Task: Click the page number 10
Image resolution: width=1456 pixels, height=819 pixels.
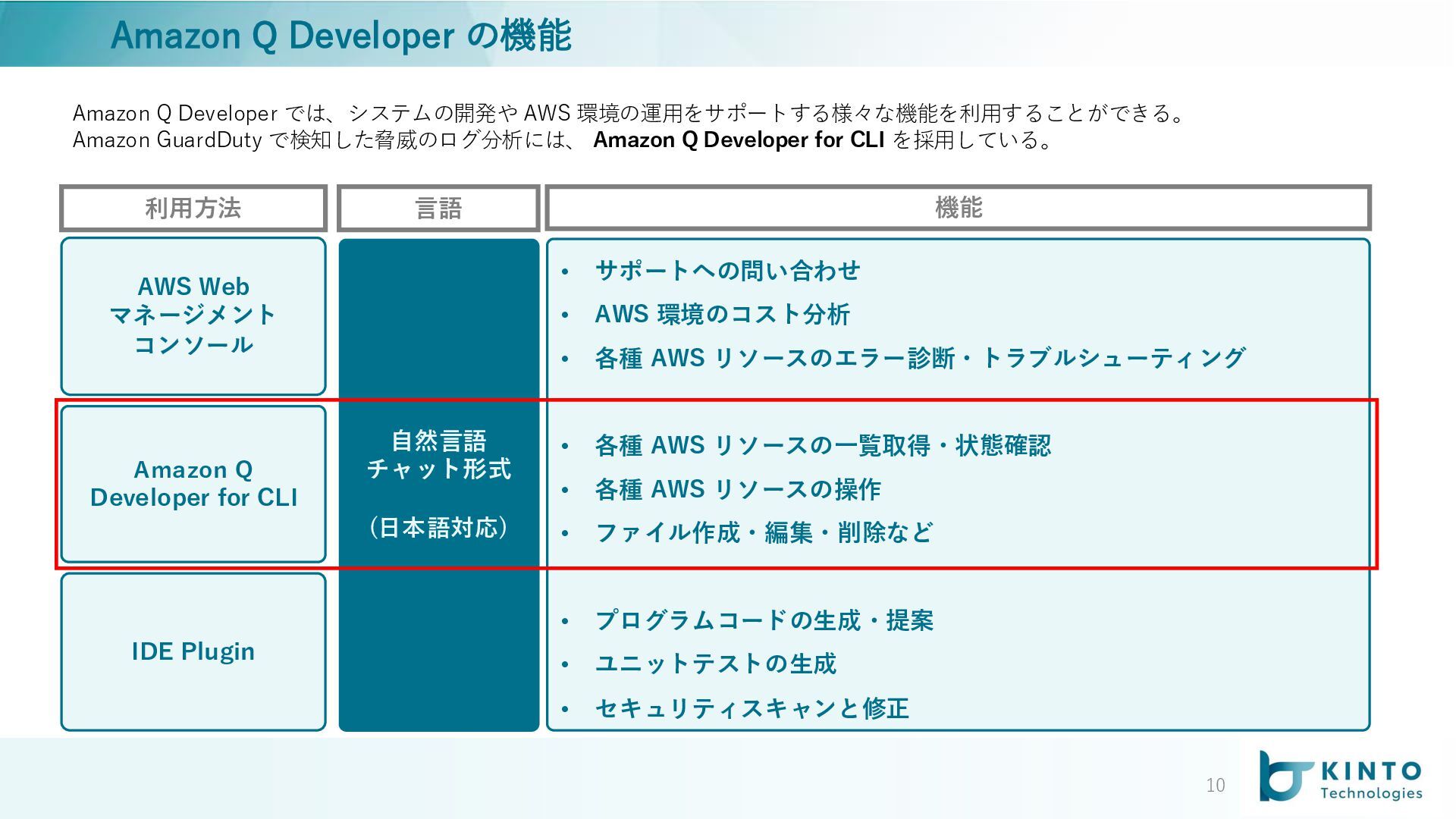Action: click(1215, 786)
